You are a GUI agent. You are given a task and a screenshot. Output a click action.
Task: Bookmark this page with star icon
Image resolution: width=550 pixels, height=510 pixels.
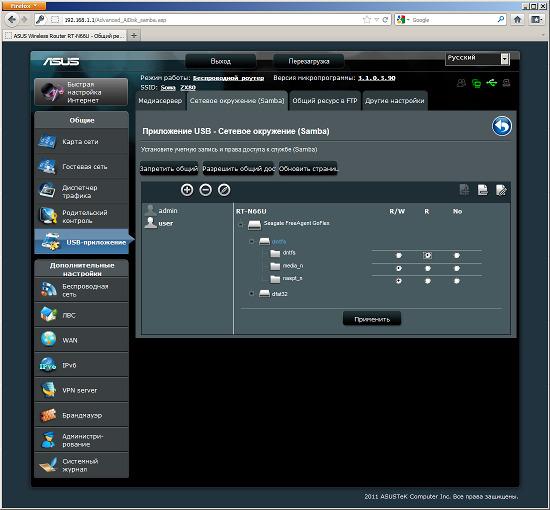367,20
